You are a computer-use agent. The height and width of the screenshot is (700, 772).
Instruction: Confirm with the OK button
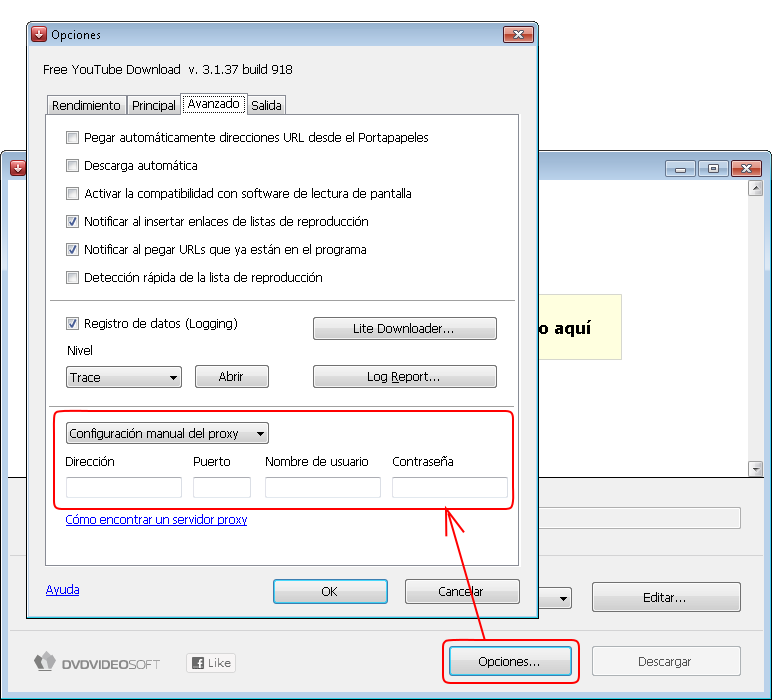[330, 591]
